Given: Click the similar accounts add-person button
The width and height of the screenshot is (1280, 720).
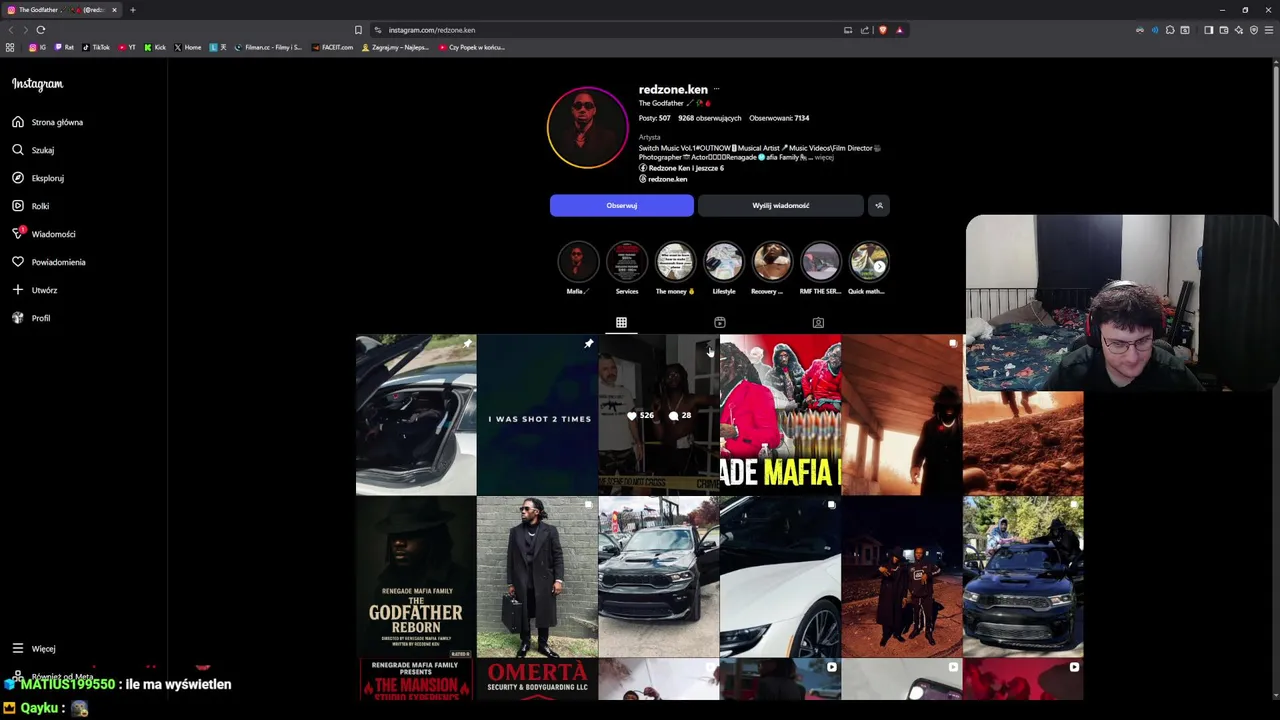Looking at the screenshot, I should coord(879,205).
